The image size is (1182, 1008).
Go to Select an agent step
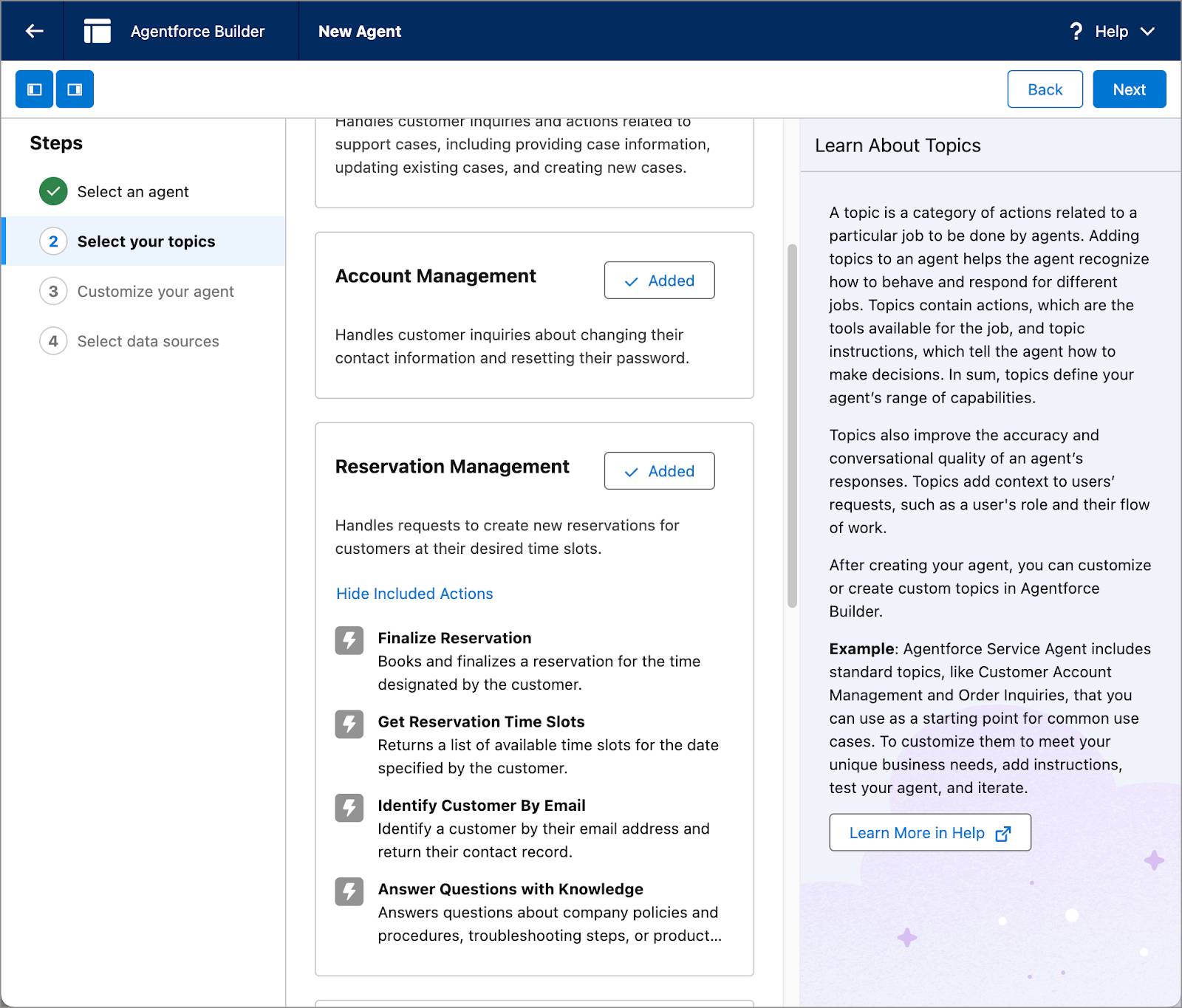point(133,192)
